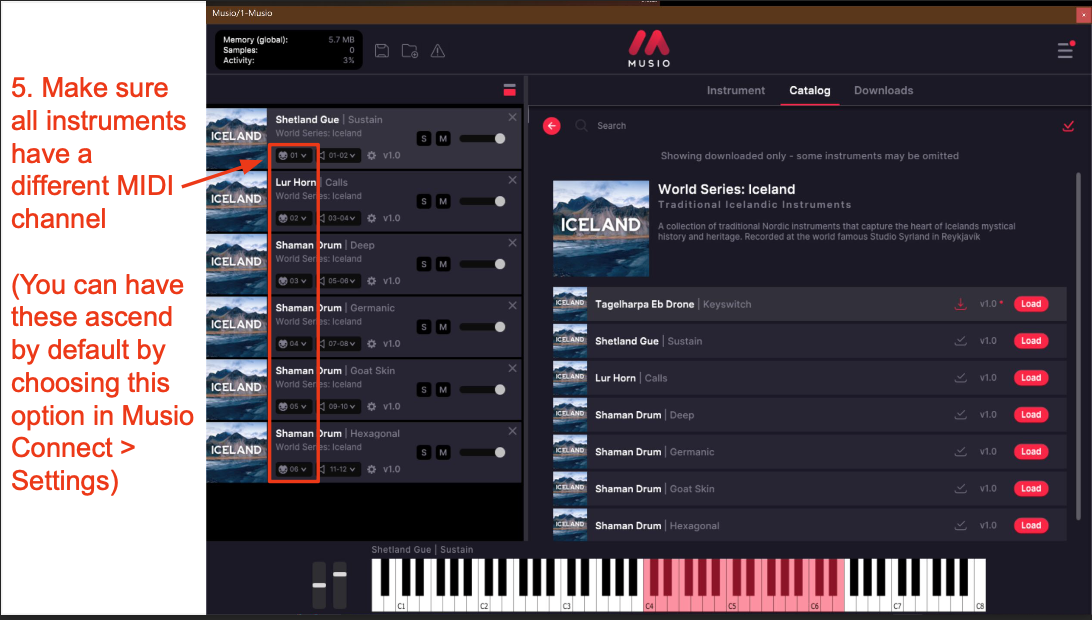
Task: Click the World Series: Iceland cover thumbnail
Action: point(601,228)
